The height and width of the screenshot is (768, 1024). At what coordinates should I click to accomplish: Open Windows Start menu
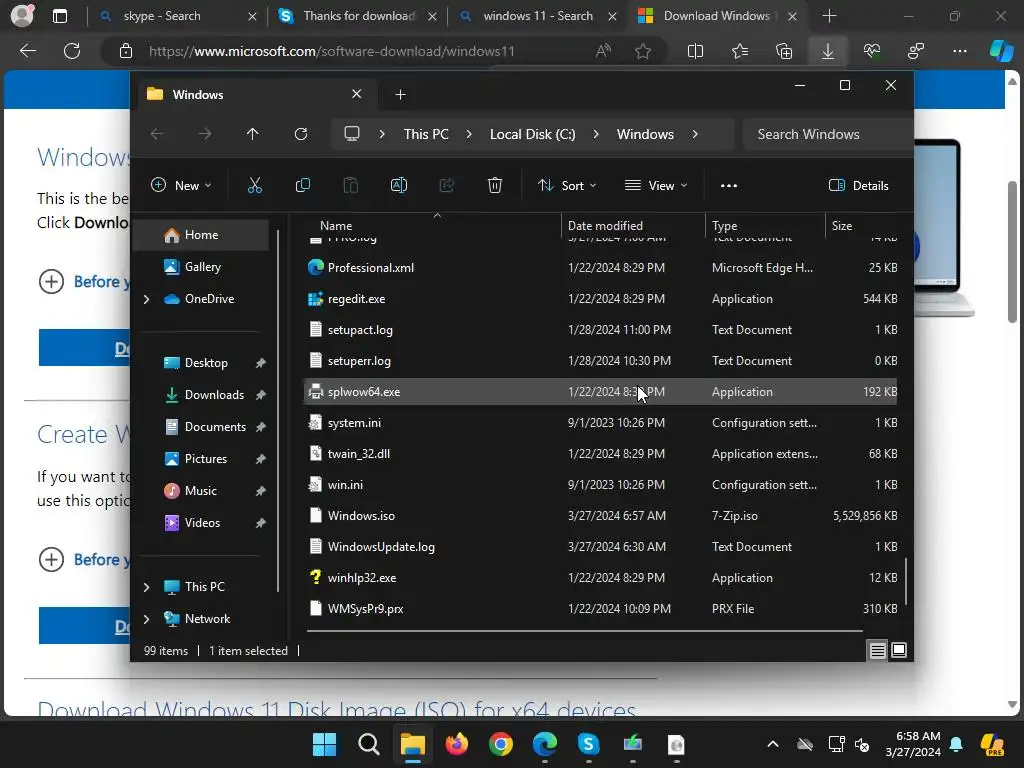click(325, 744)
